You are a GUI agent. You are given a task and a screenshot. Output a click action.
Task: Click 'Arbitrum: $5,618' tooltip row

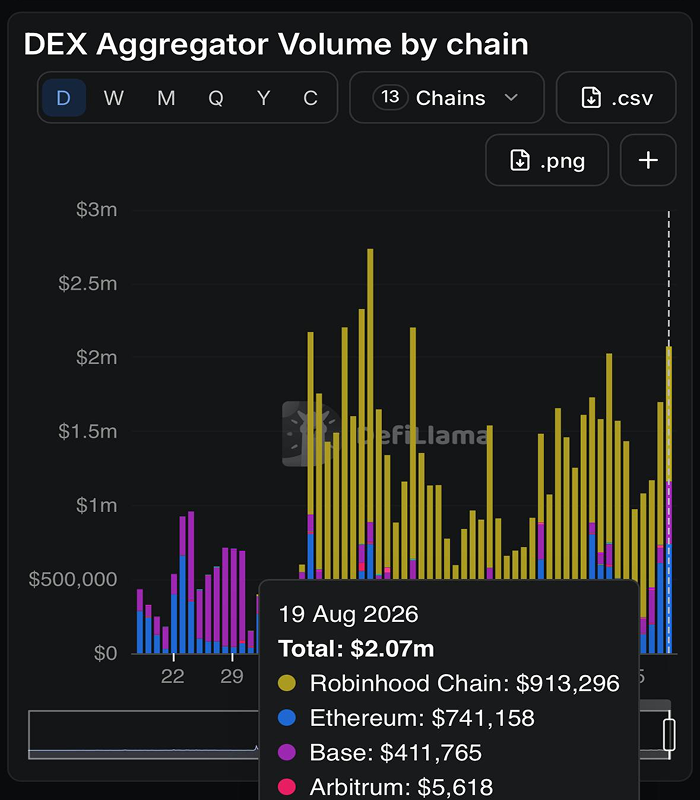pyautogui.click(x=386, y=787)
